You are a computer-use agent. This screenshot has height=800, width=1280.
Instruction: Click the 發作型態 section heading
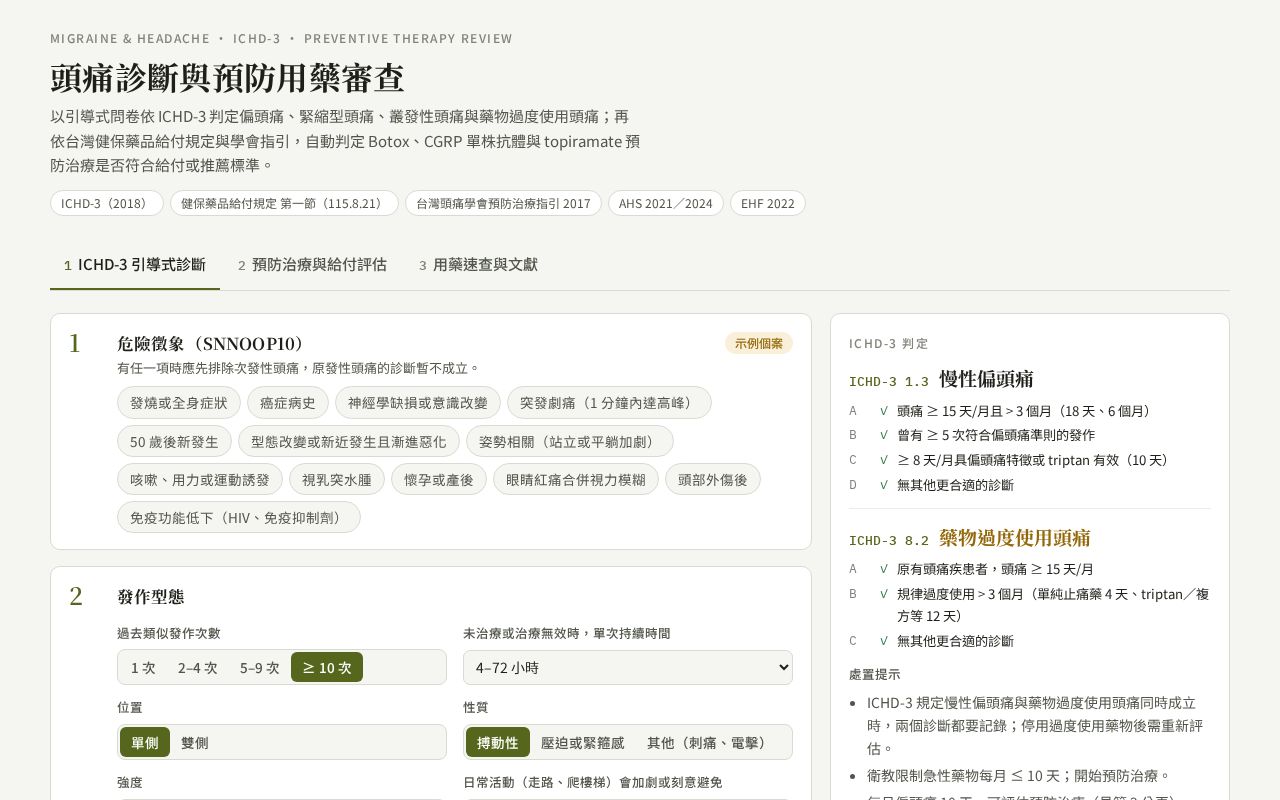[x=151, y=597]
